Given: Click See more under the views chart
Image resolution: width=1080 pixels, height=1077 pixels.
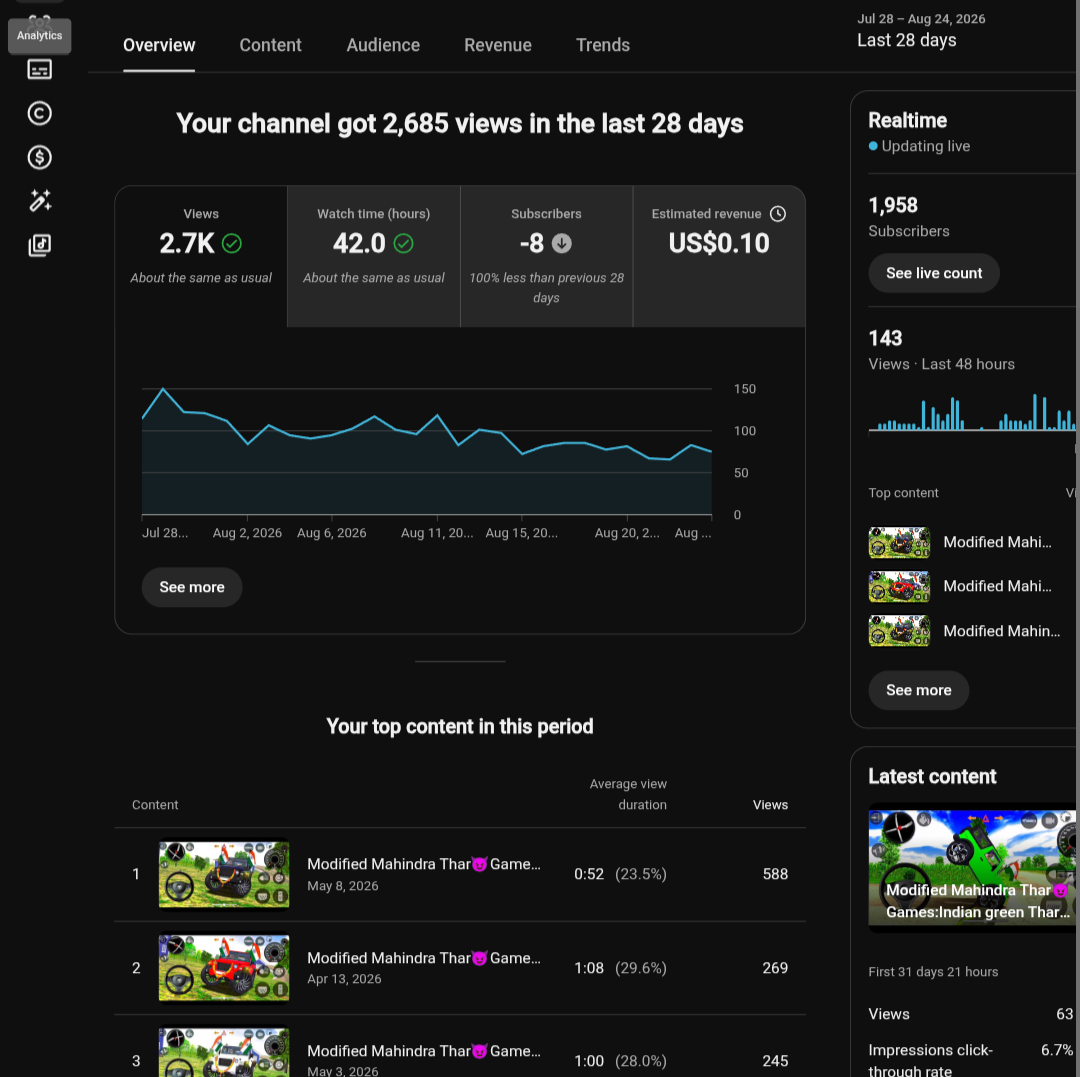Looking at the screenshot, I should (192, 587).
